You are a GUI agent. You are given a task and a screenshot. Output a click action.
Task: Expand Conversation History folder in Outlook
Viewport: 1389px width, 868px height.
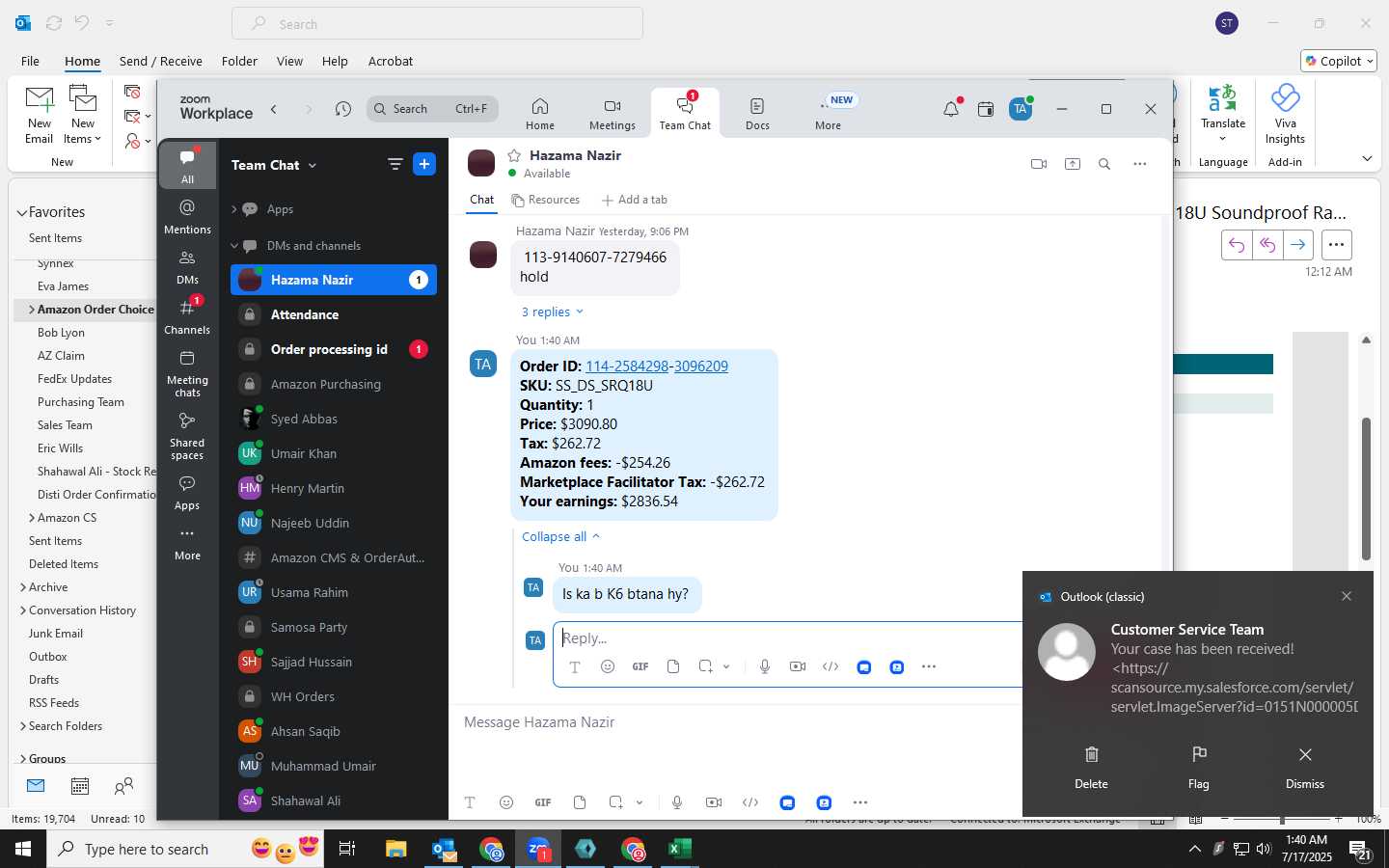point(23,610)
